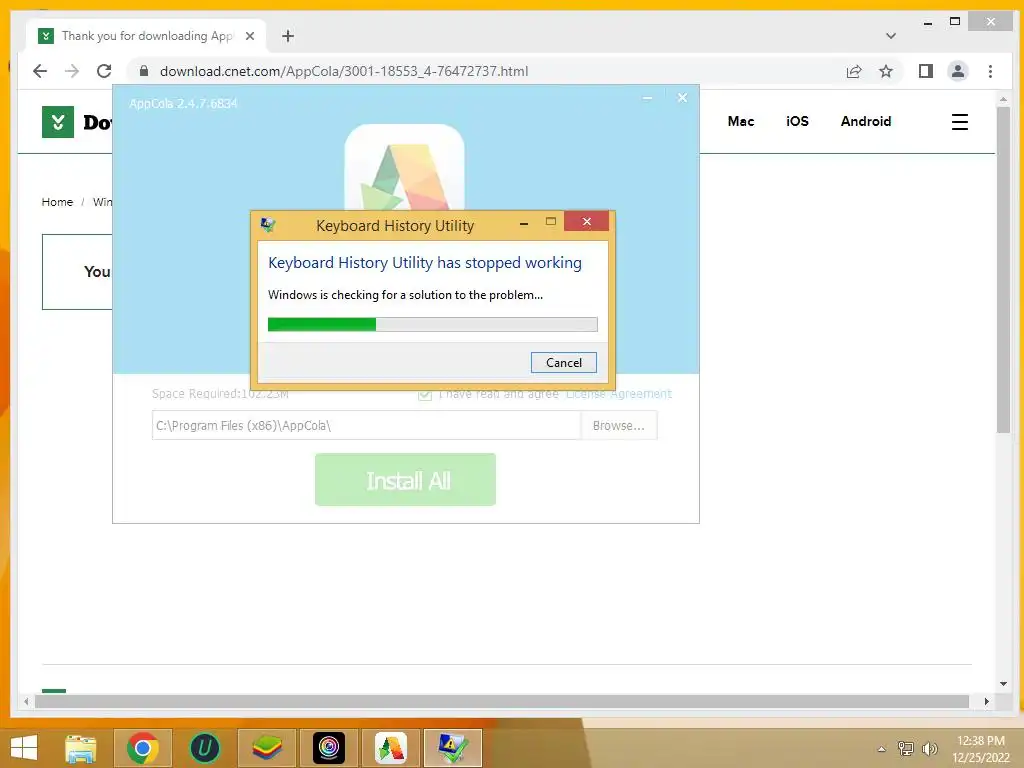The width and height of the screenshot is (1024, 768).
Task: Click the scroll right arrow
Action: 986,701
